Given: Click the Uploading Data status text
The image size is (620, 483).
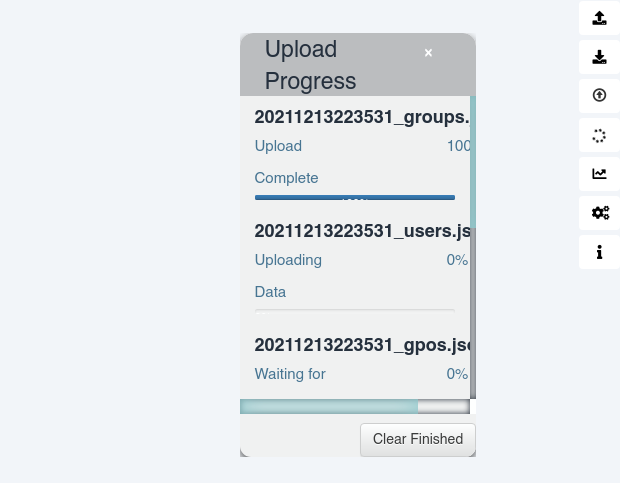Looking at the screenshot, I should (x=288, y=276).
